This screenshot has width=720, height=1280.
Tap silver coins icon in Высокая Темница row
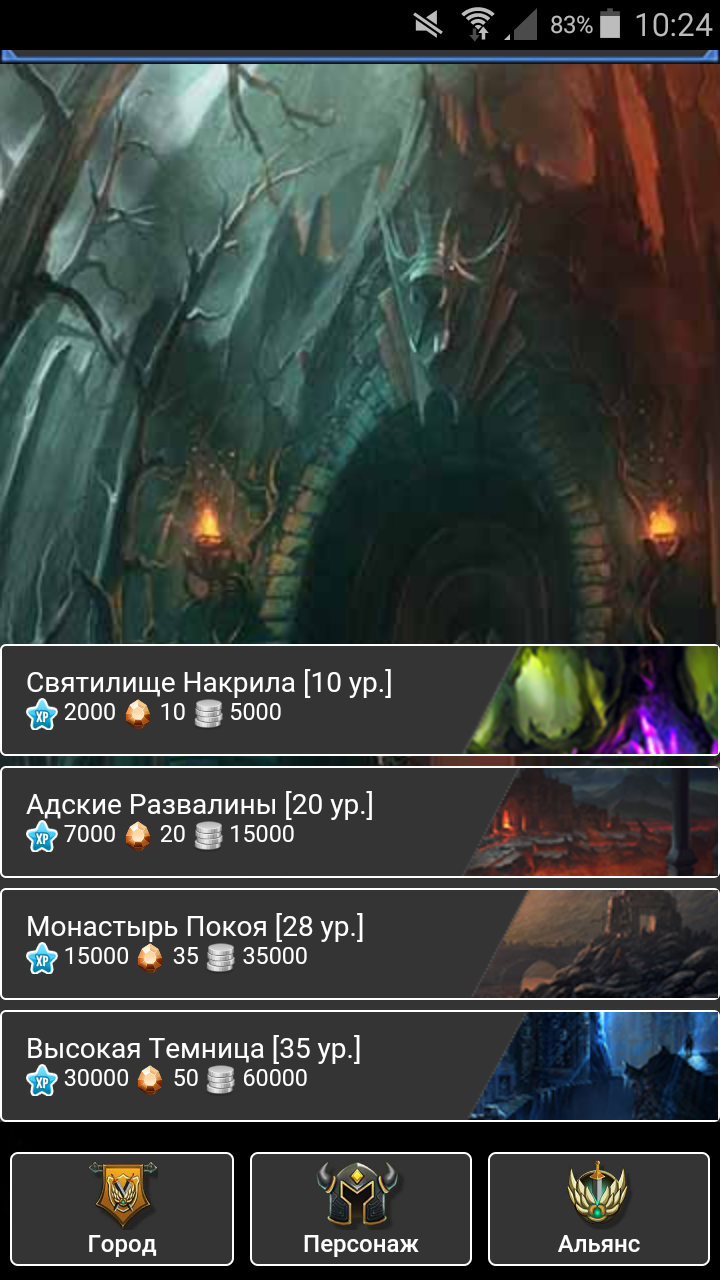[x=221, y=1080]
